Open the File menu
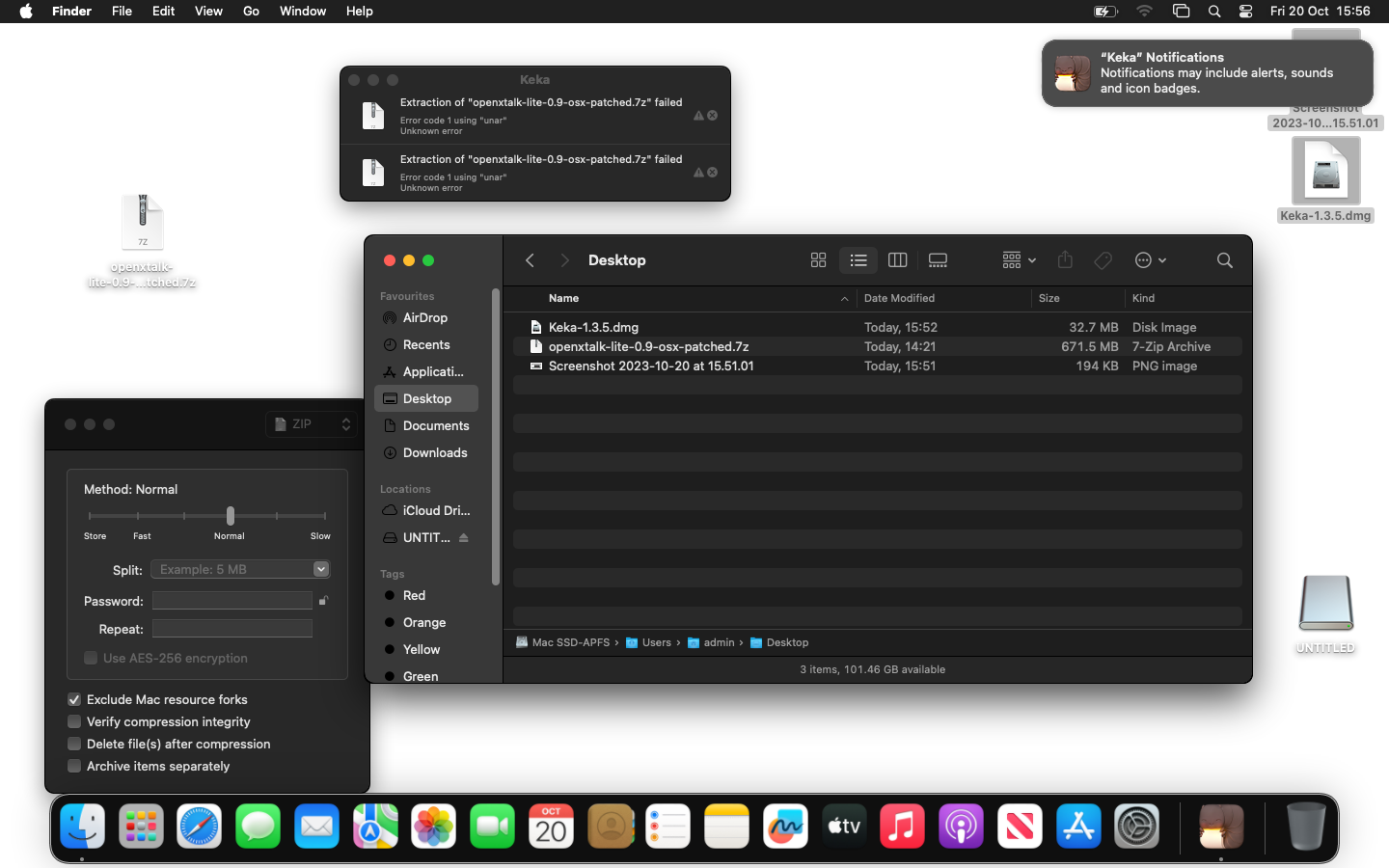 (x=122, y=12)
